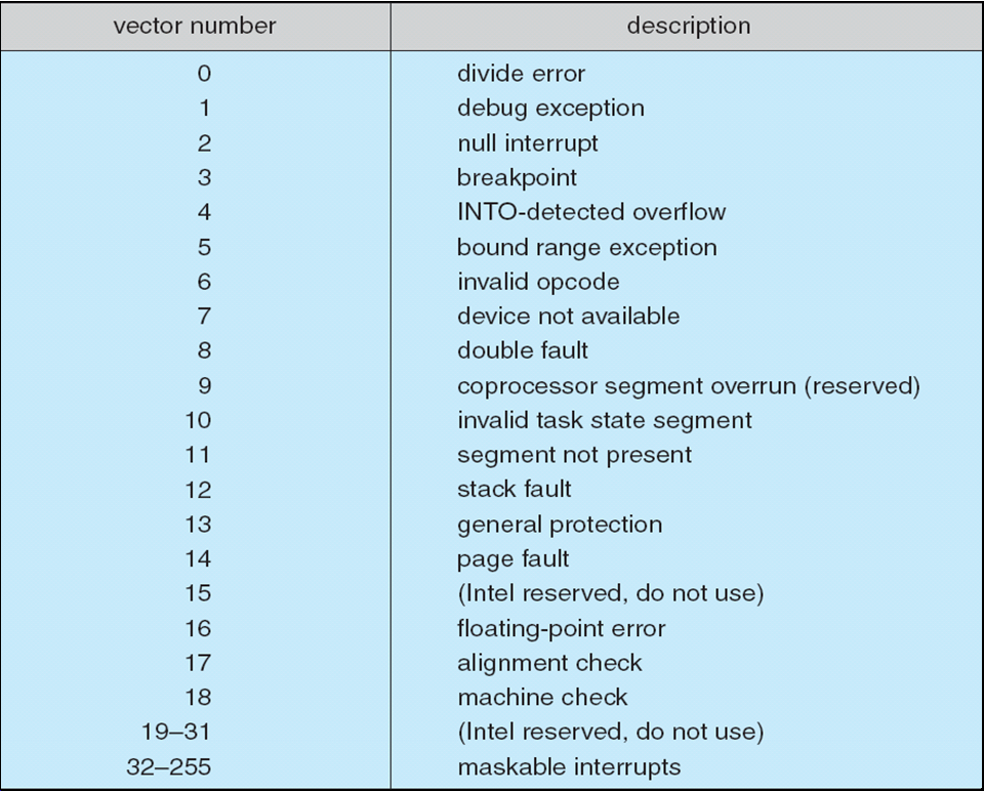Image resolution: width=984 pixels, height=792 pixels.
Task: Select 'INTO-detected overflow' text
Action: click(591, 212)
